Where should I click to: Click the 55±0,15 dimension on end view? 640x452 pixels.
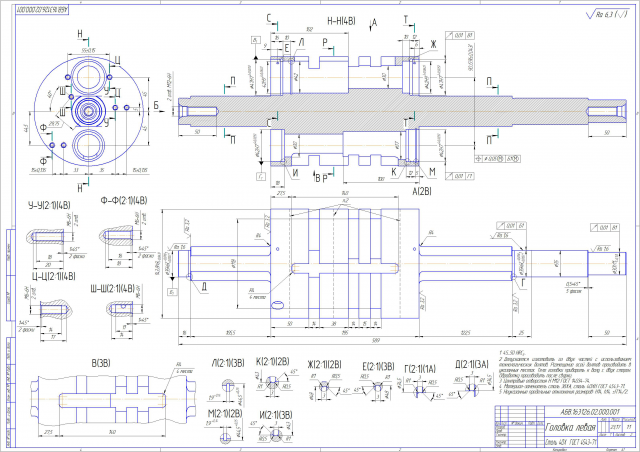tap(88, 50)
